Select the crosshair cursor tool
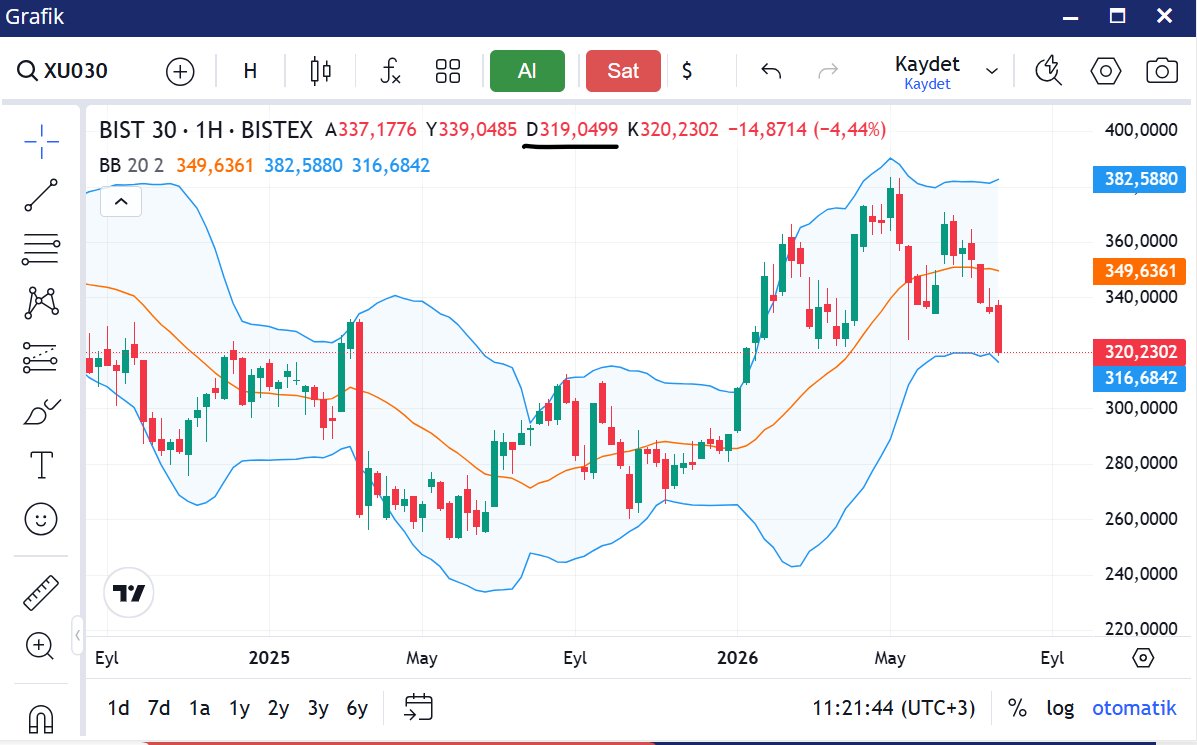Image resolution: width=1197 pixels, height=745 pixels. pos(41,141)
